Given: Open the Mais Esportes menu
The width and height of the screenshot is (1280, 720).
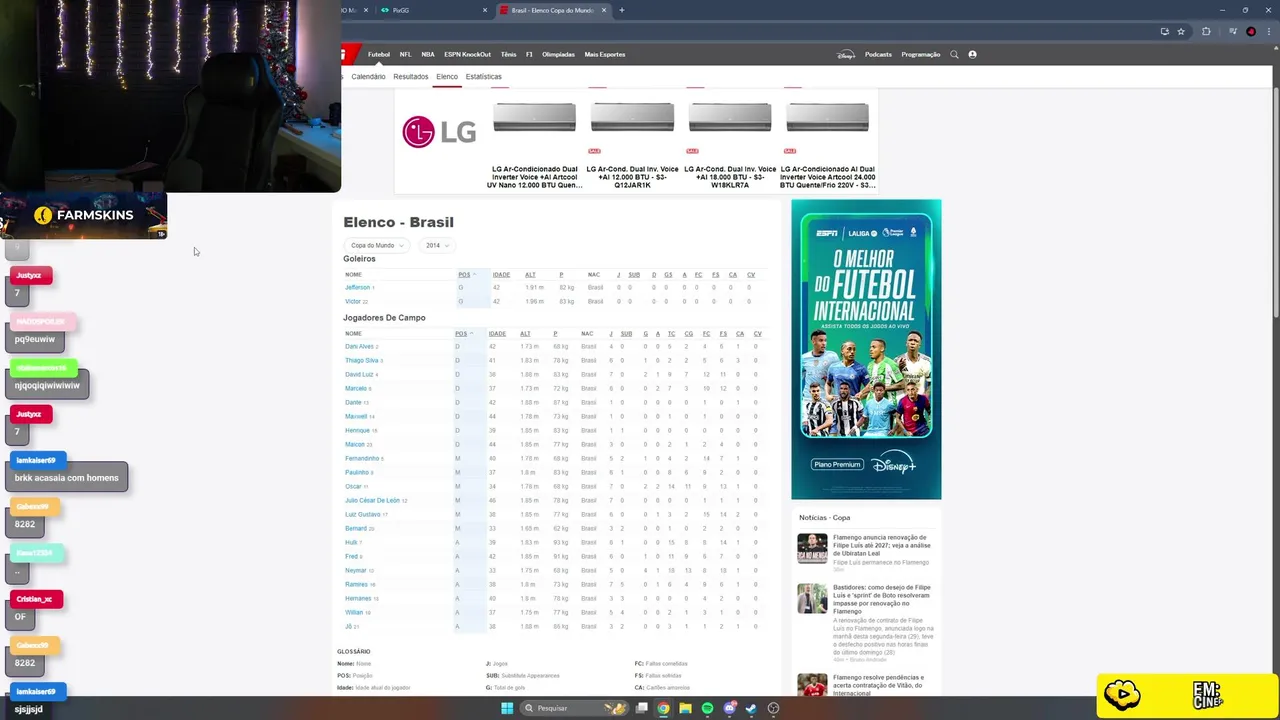Looking at the screenshot, I should [x=605, y=54].
